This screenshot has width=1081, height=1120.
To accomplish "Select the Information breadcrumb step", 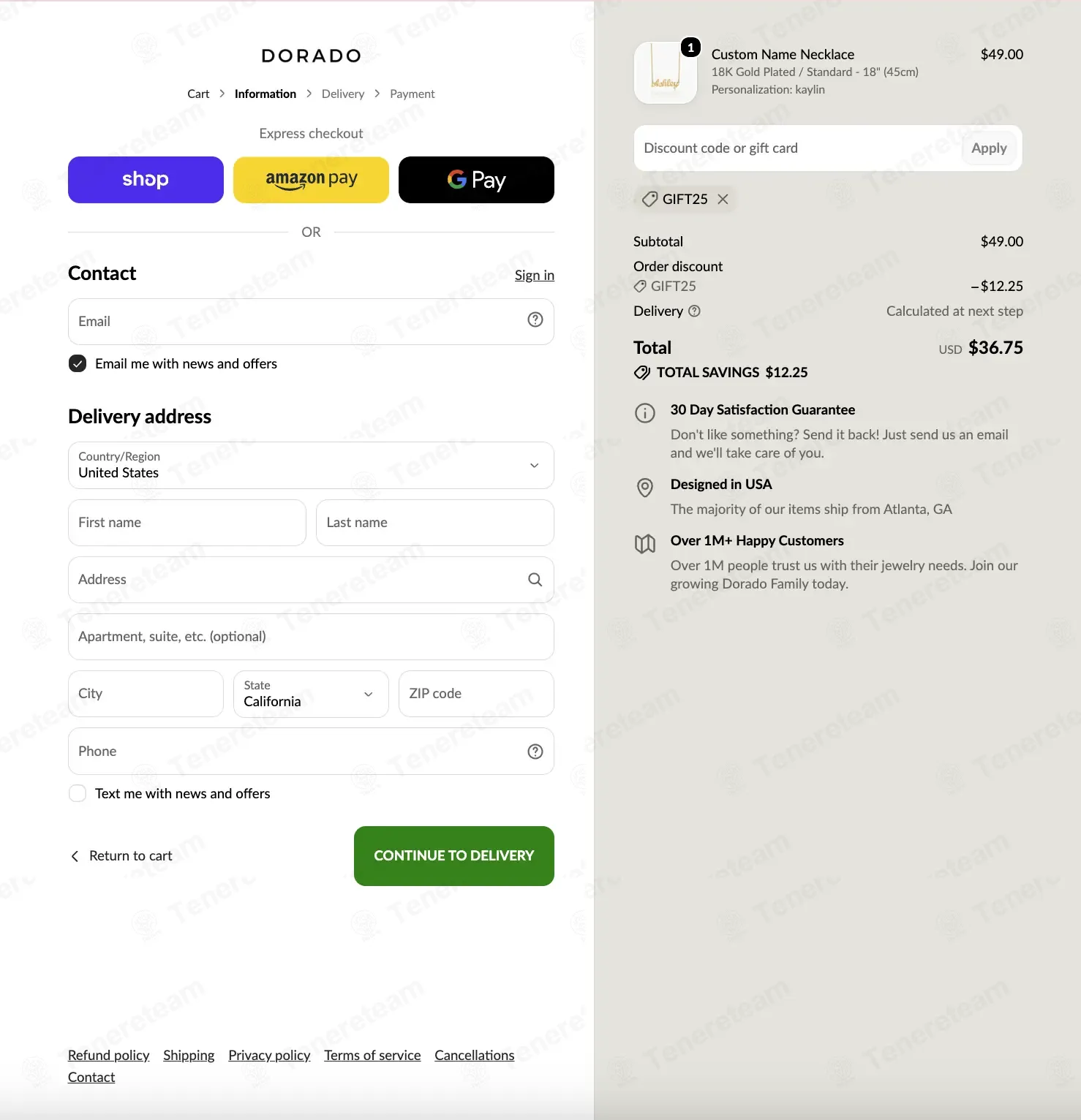I will (265, 94).
